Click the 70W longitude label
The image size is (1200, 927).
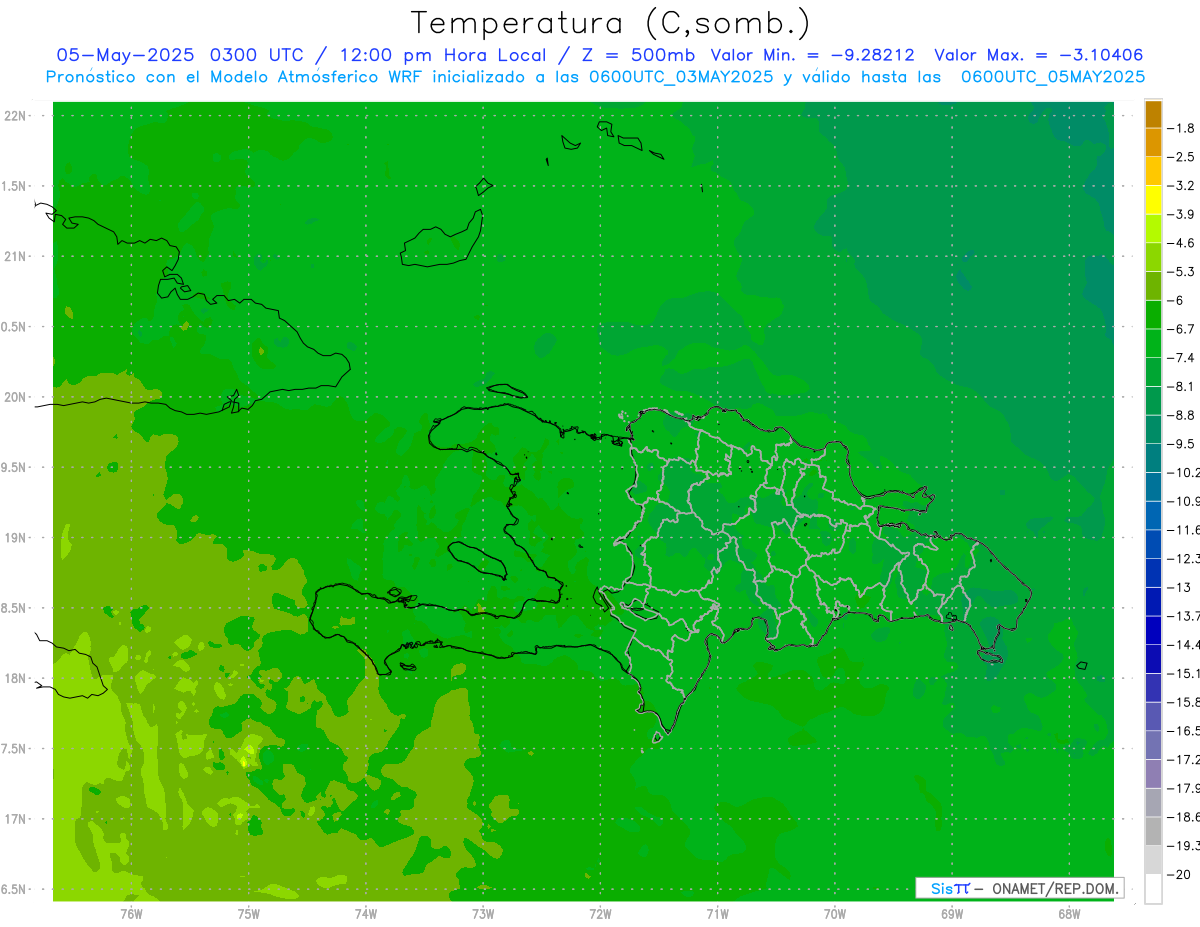(835, 913)
